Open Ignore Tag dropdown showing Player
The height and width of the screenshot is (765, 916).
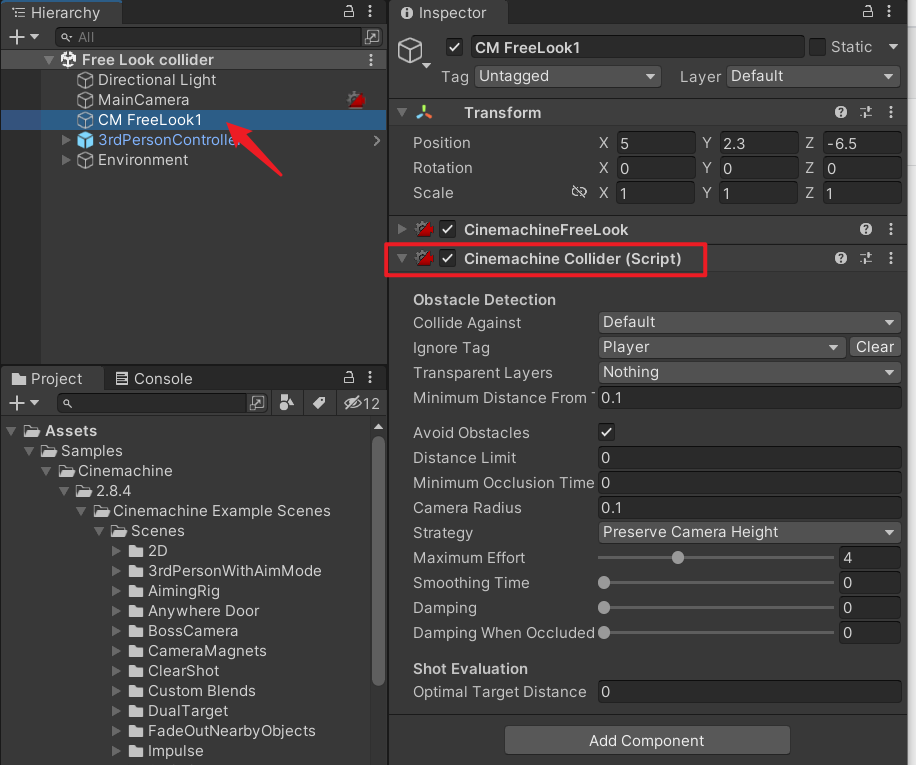pyautogui.click(x=721, y=347)
